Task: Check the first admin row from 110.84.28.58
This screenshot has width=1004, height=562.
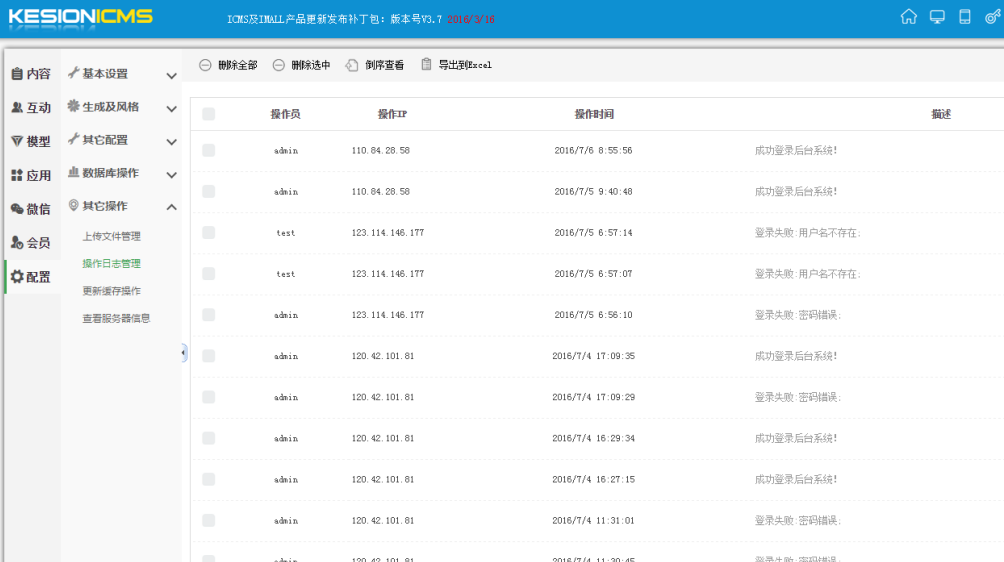Action: pos(208,150)
